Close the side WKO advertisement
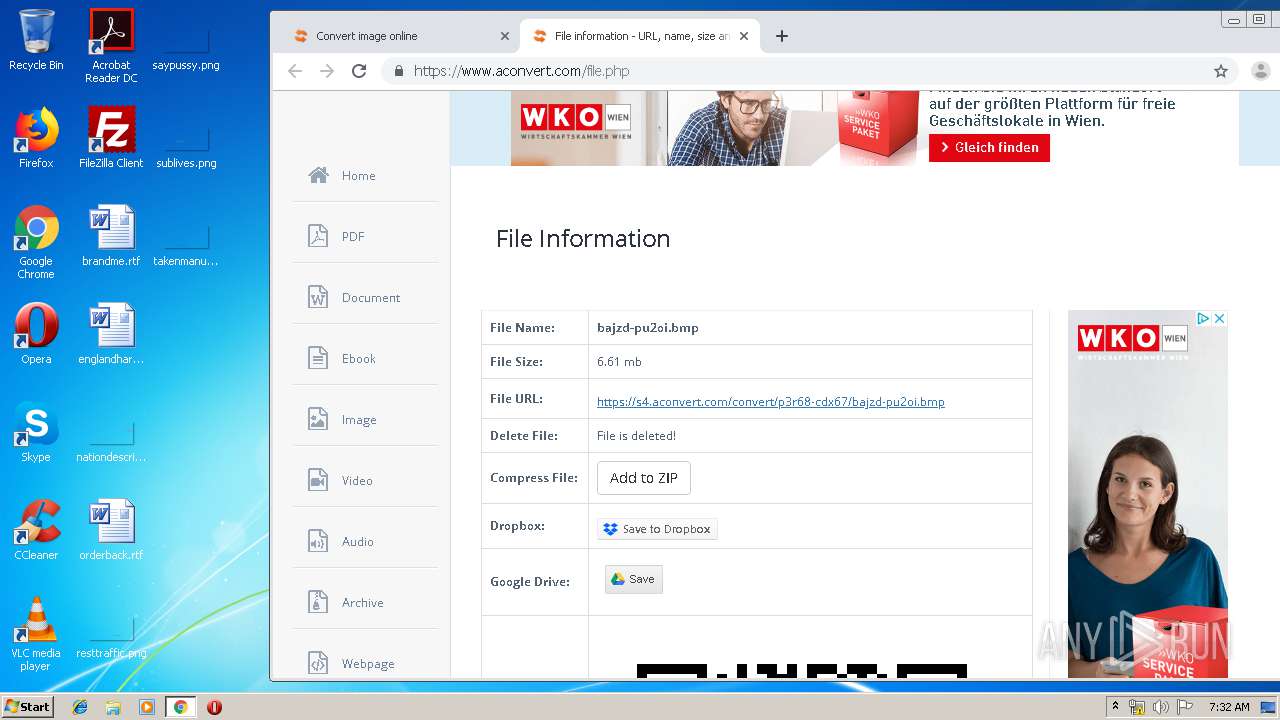 pyautogui.click(x=1219, y=318)
